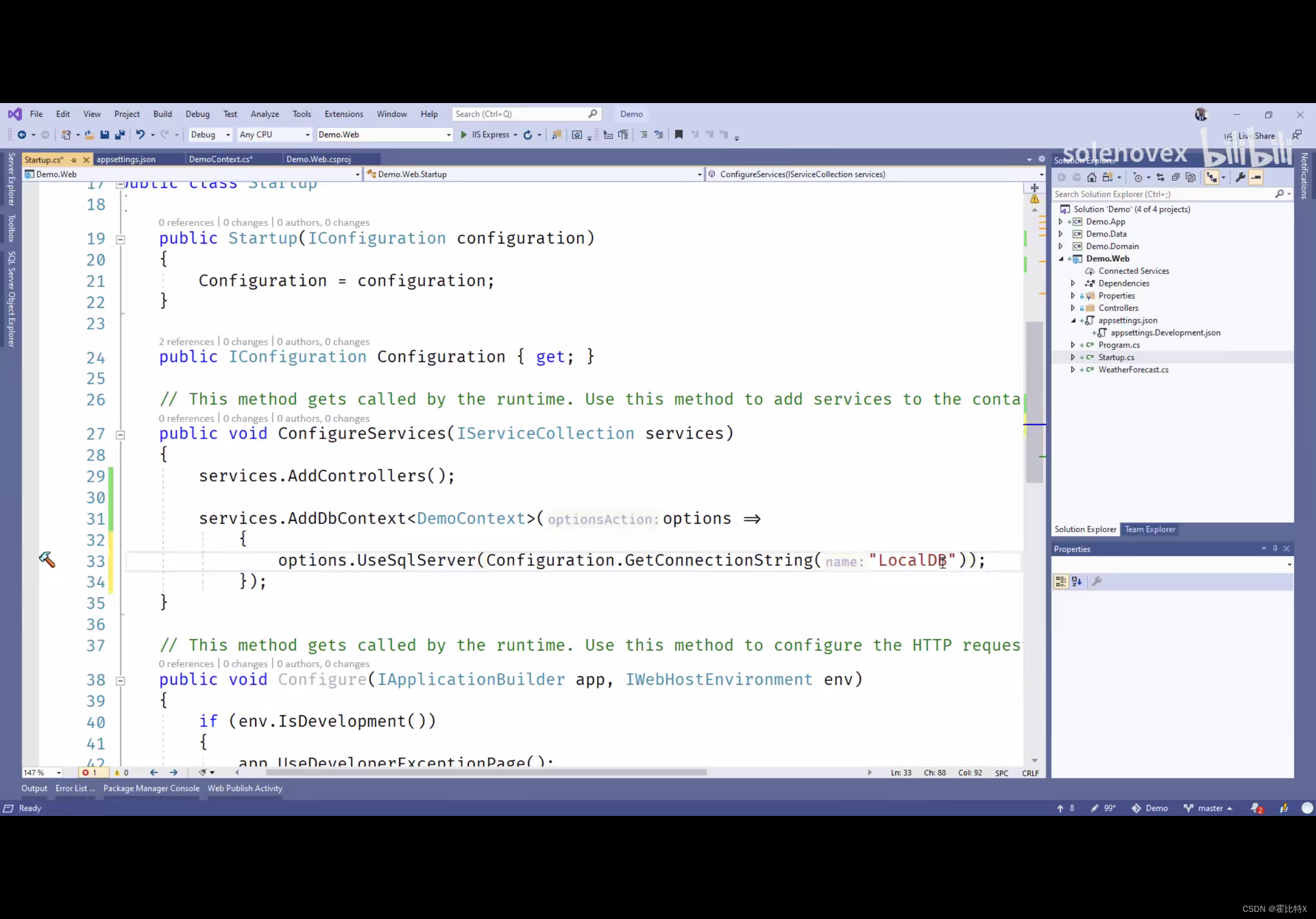Click the bookmark icon in toolbar
This screenshot has height=919, width=1316.
678,134
